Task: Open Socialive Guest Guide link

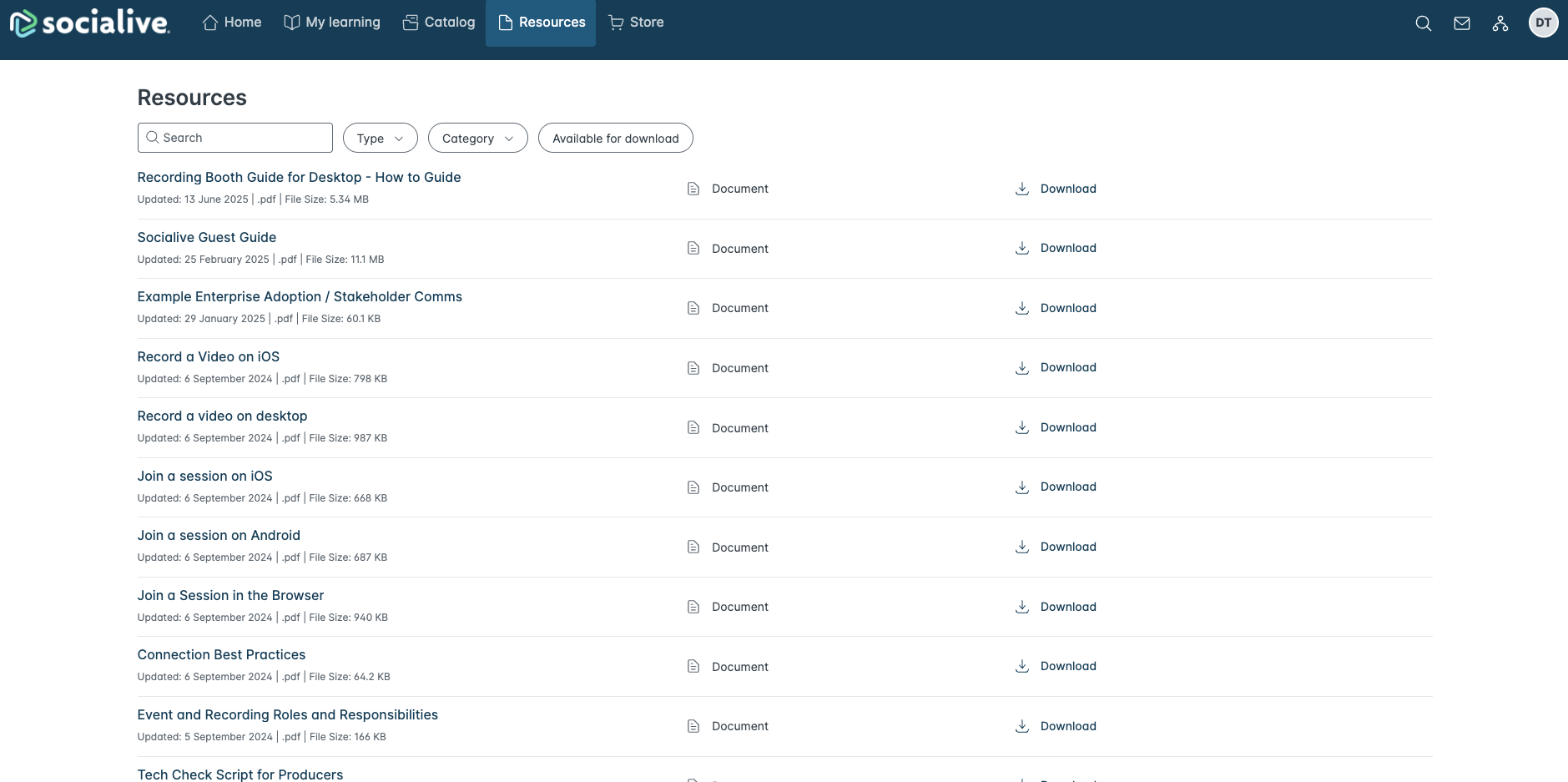Action: click(207, 237)
